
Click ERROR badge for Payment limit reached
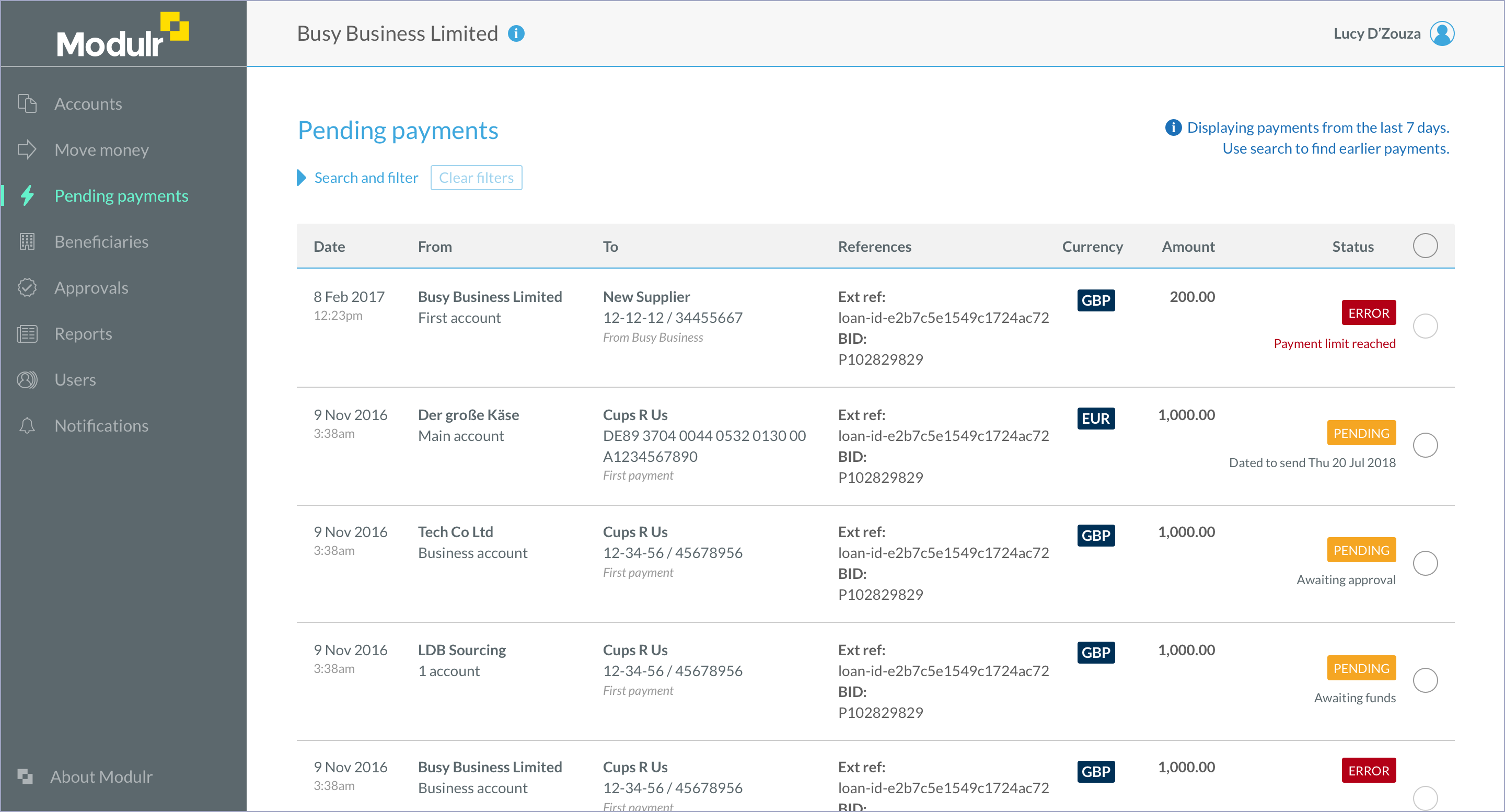coord(1368,312)
